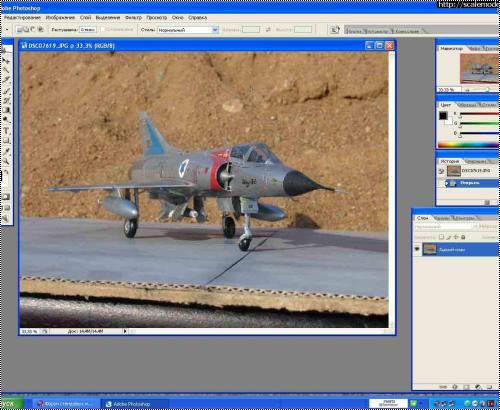500x410 pixels.
Task: Open the Справка menu
Action: click(197, 18)
